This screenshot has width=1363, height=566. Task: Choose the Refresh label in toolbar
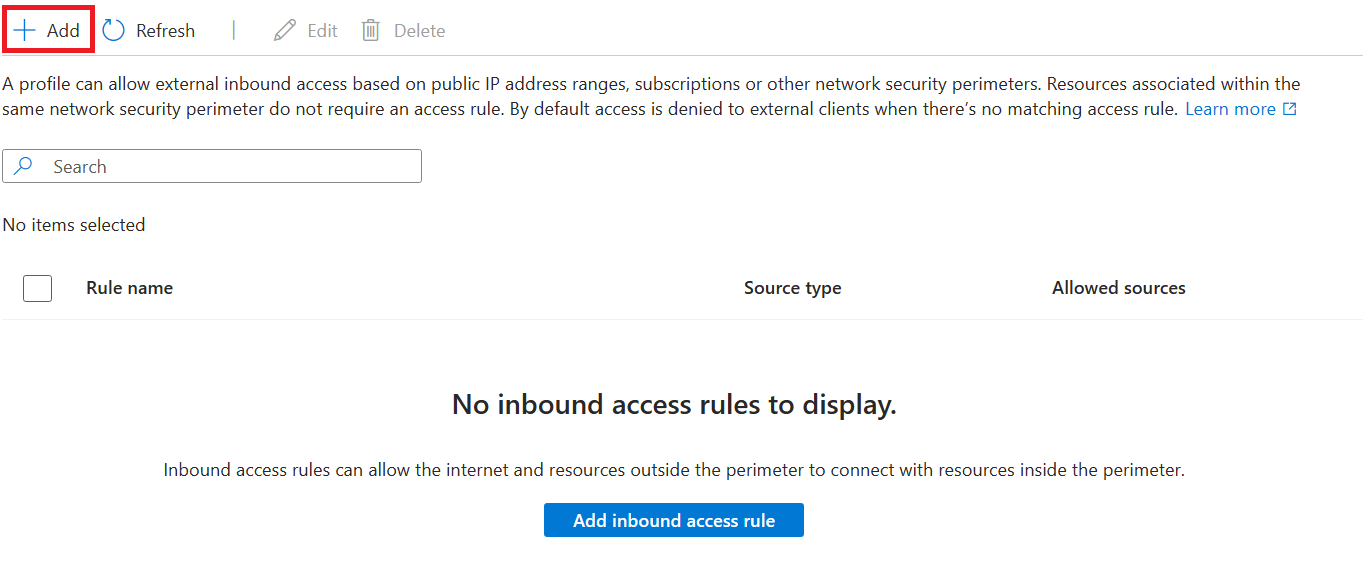(165, 31)
